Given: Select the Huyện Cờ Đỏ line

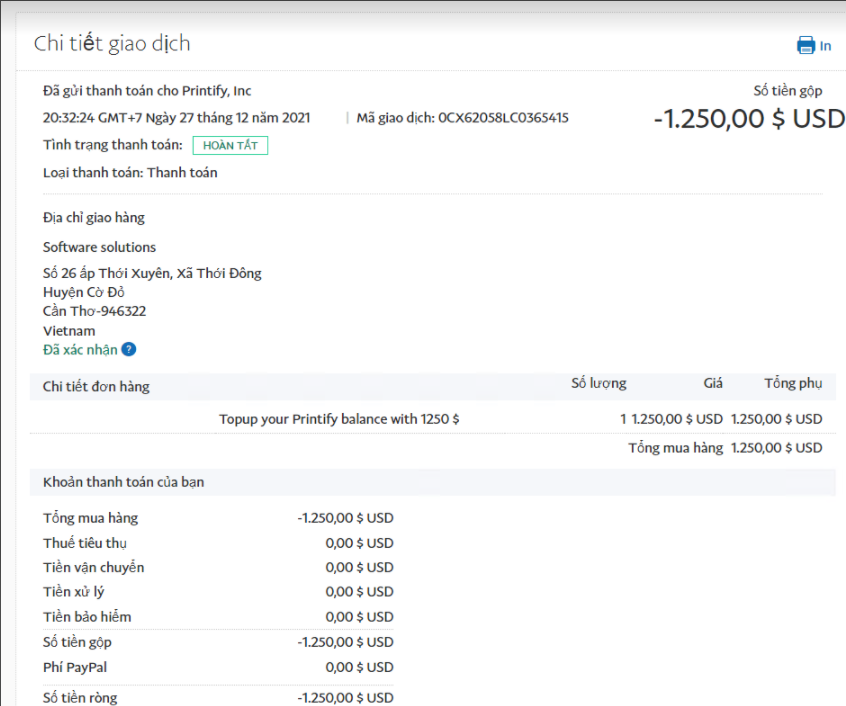Looking at the screenshot, I should 84,292.
